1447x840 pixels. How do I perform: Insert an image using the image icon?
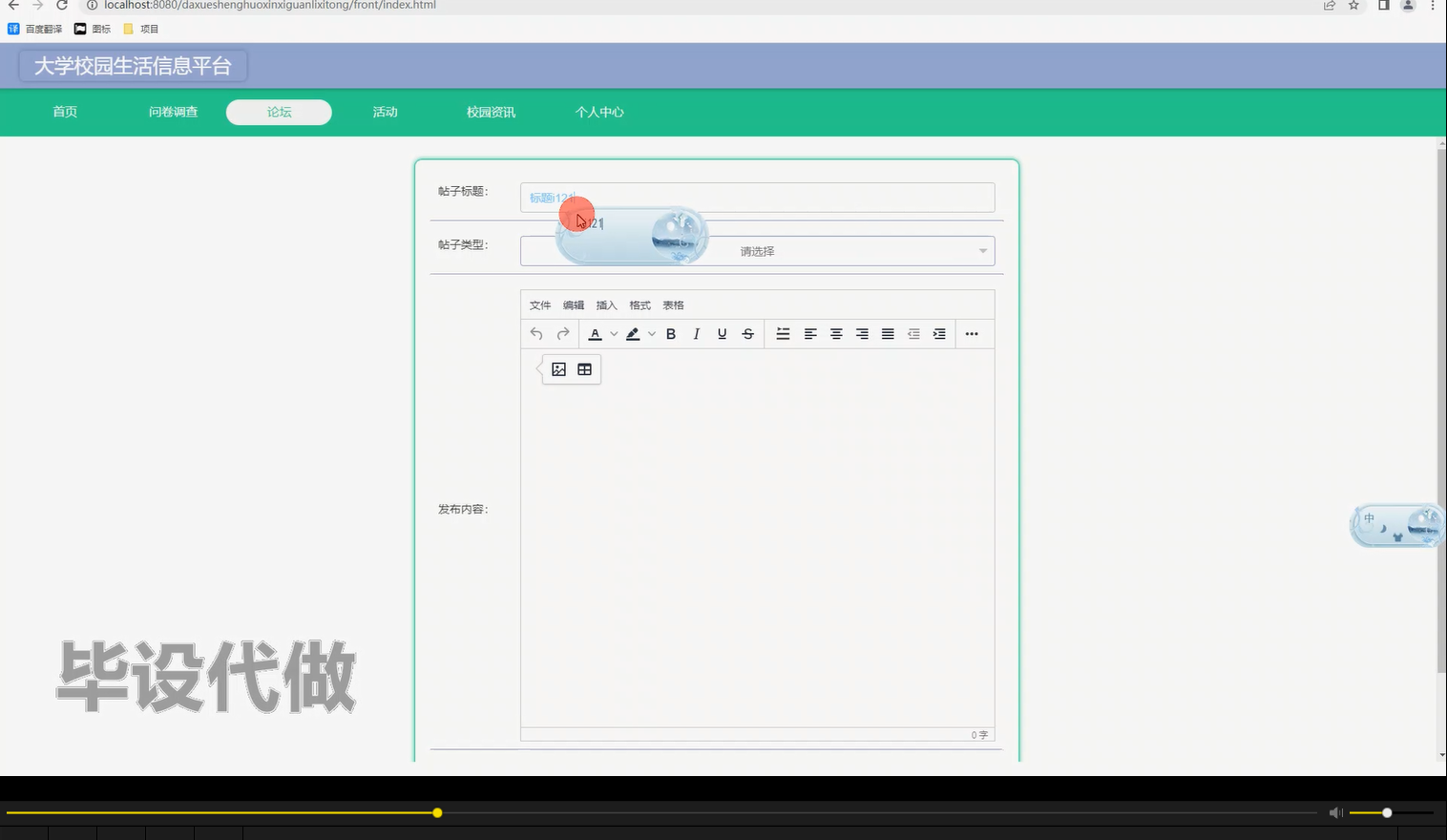coord(557,368)
